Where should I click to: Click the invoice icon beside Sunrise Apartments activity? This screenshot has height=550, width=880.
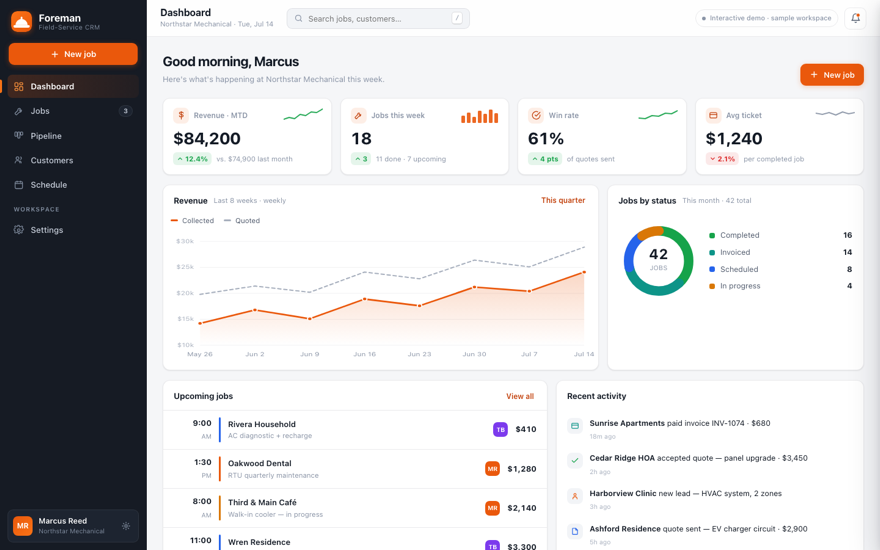coord(575,426)
